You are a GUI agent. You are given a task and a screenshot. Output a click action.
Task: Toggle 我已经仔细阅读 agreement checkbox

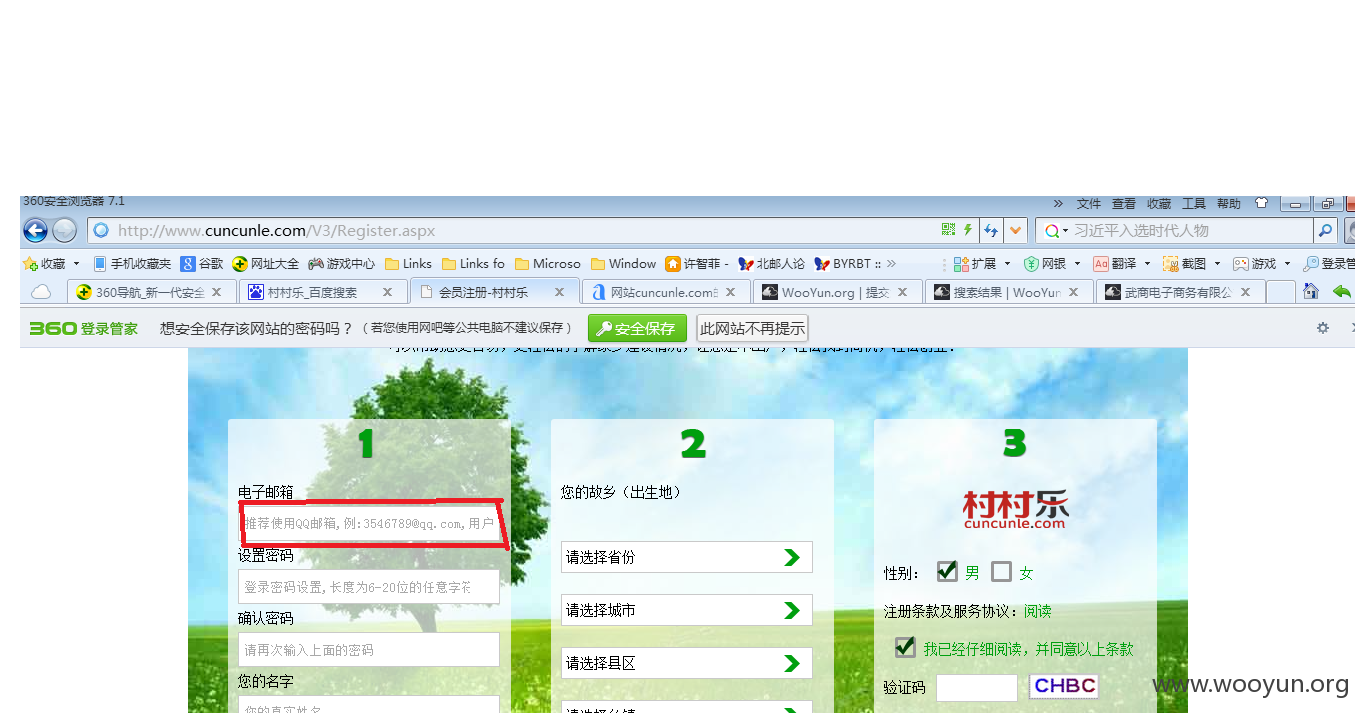[x=905, y=647]
